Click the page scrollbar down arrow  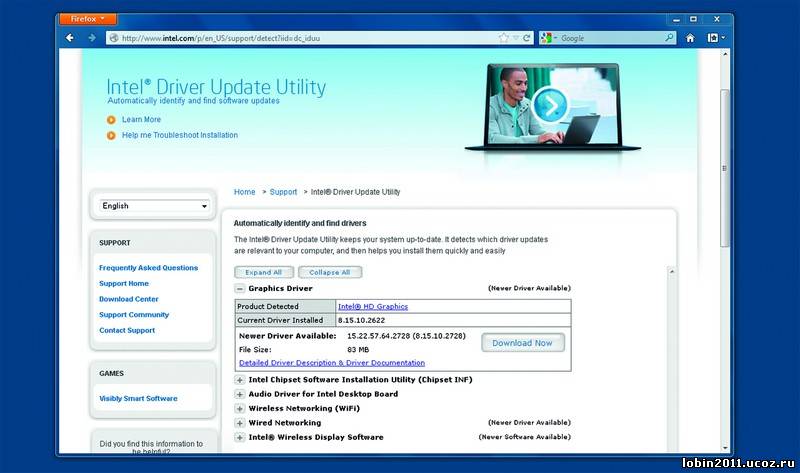725,447
